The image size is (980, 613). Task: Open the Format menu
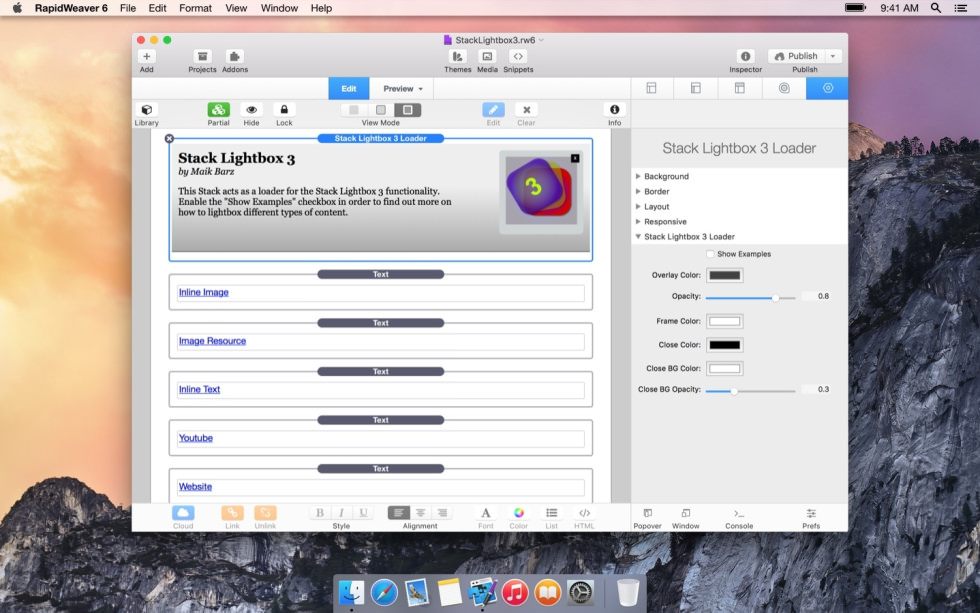[x=196, y=8]
